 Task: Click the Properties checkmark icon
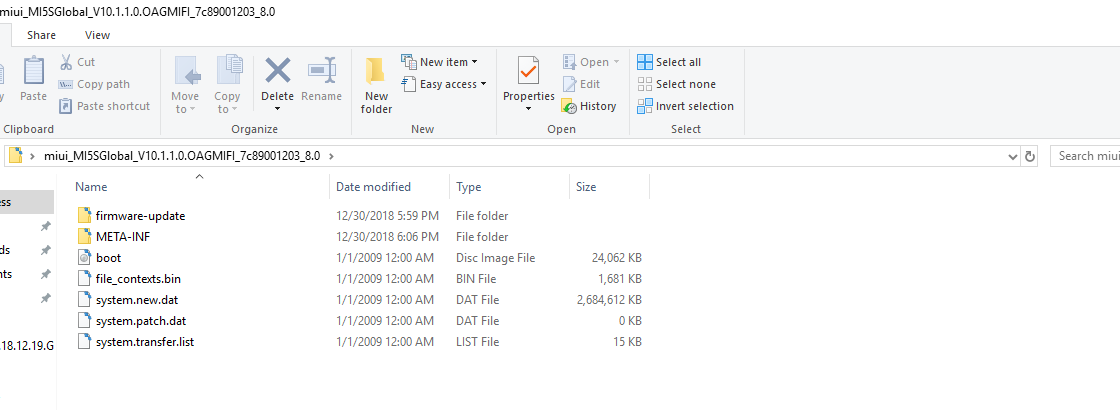coord(529,71)
